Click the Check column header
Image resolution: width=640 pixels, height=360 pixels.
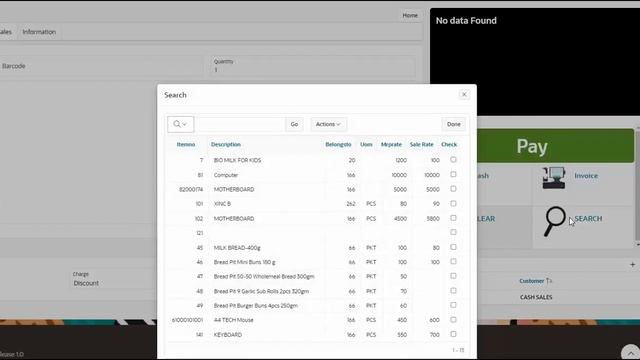449,144
